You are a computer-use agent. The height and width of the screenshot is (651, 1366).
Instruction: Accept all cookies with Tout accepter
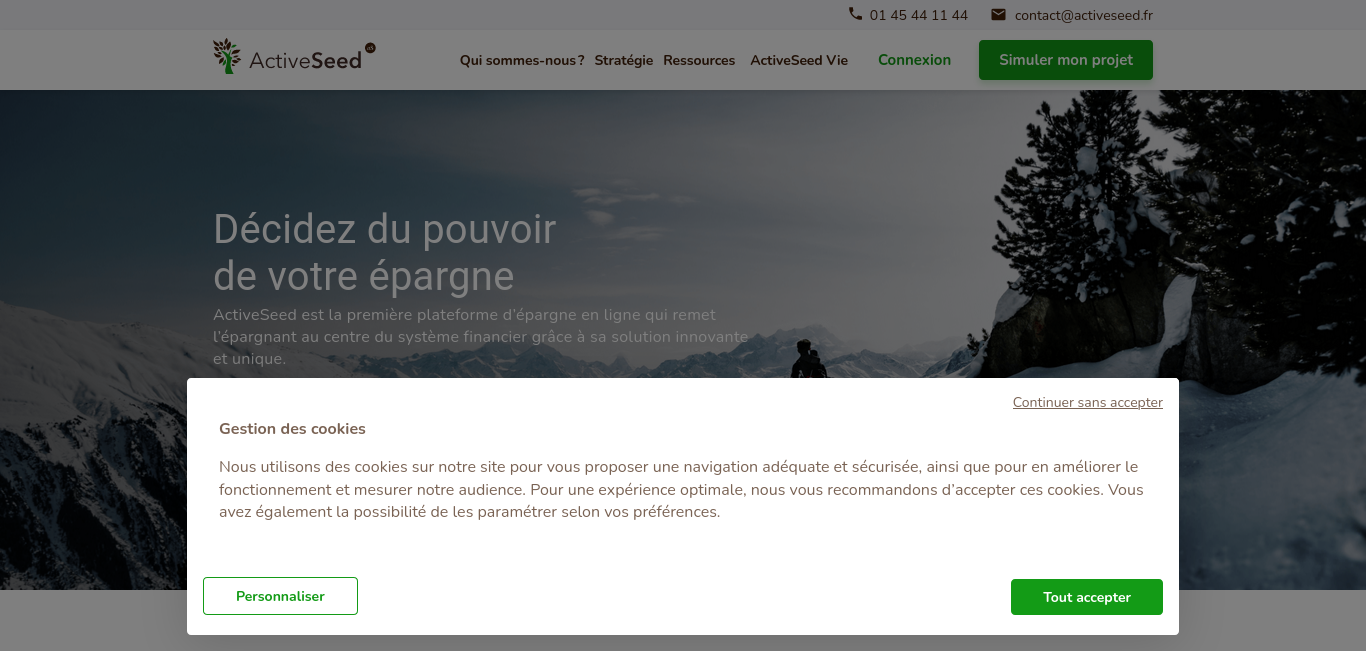1087,597
